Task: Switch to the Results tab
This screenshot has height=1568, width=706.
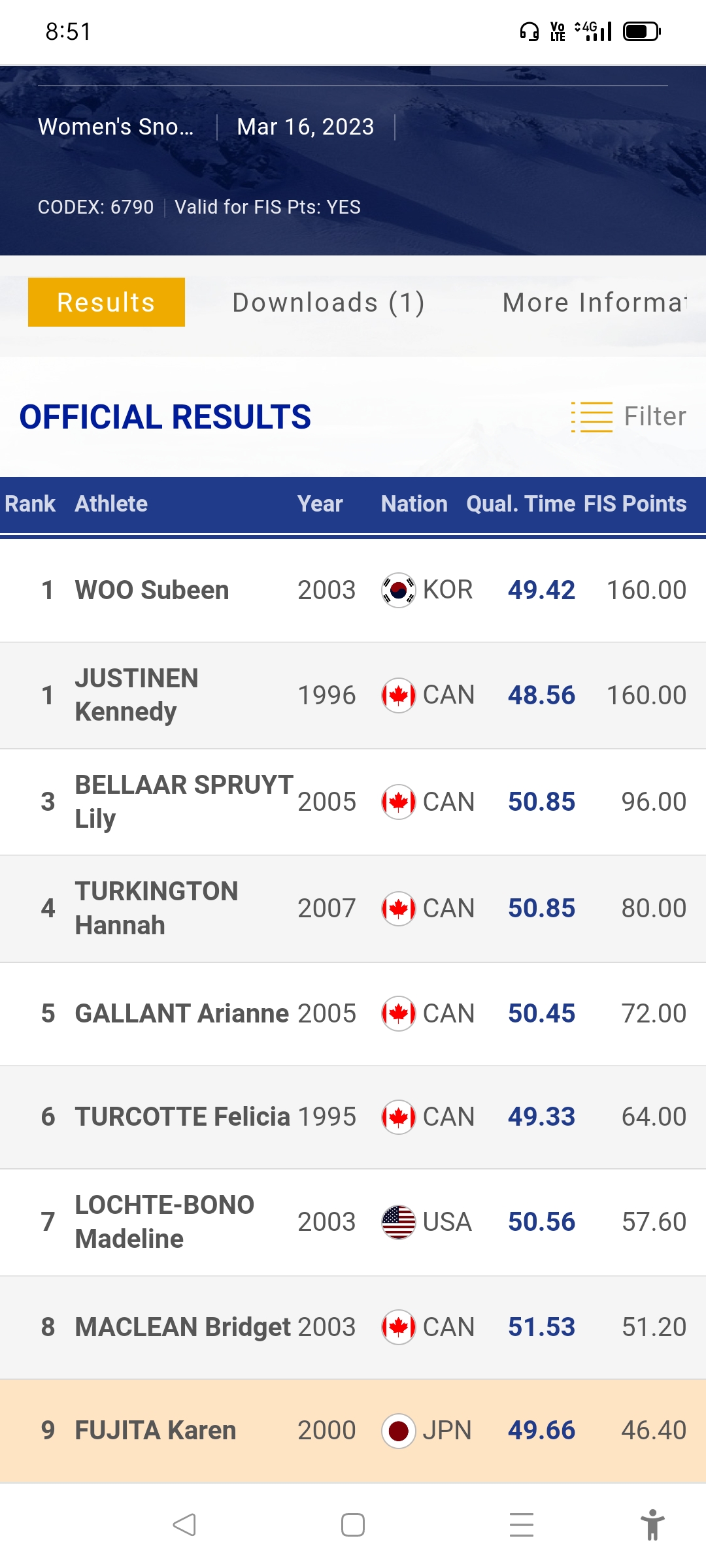Action: [x=107, y=302]
